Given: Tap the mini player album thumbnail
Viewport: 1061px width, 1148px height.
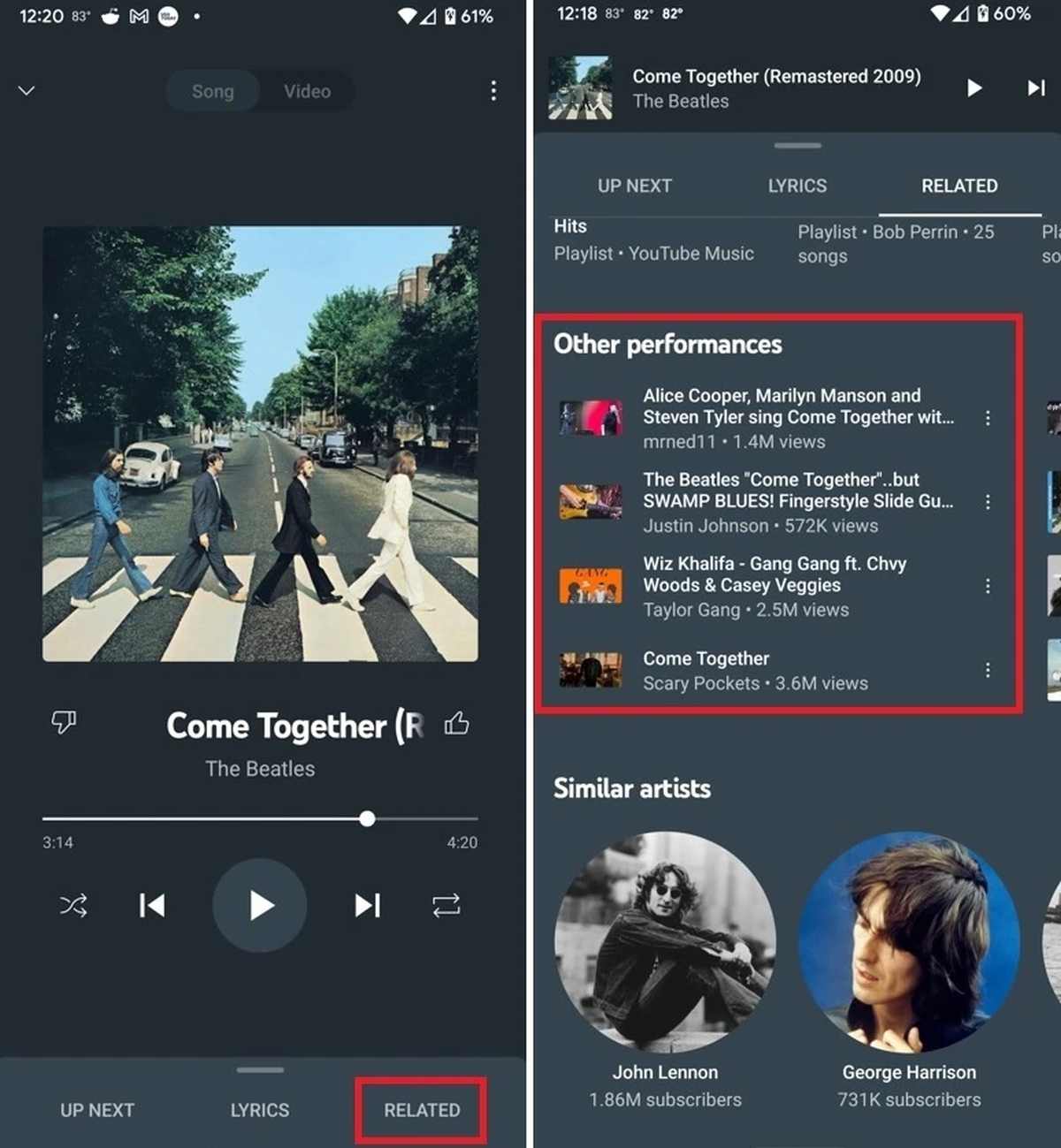Looking at the screenshot, I should click(580, 87).
